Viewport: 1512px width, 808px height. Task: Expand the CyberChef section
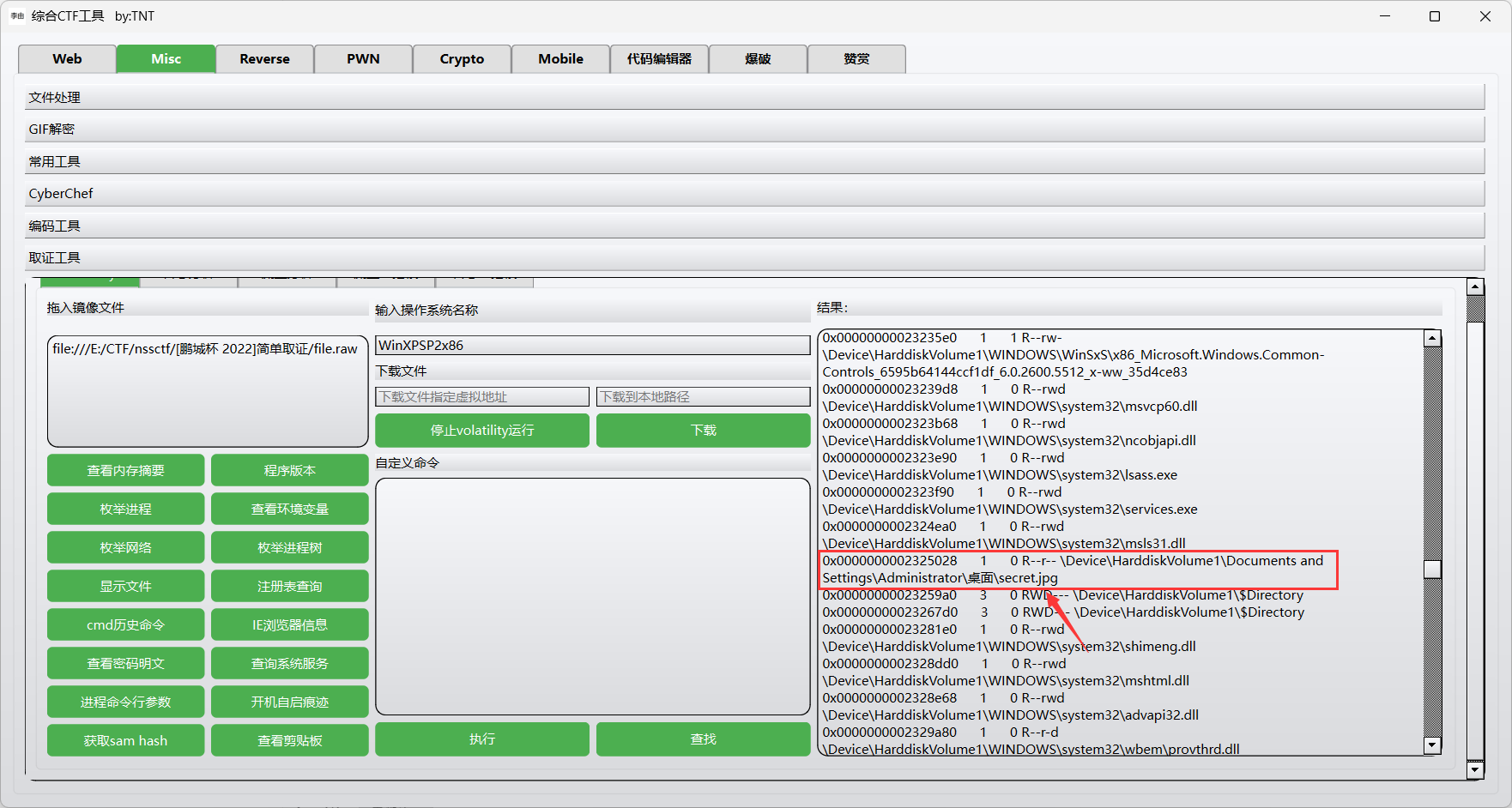click(x=754, y=194)
